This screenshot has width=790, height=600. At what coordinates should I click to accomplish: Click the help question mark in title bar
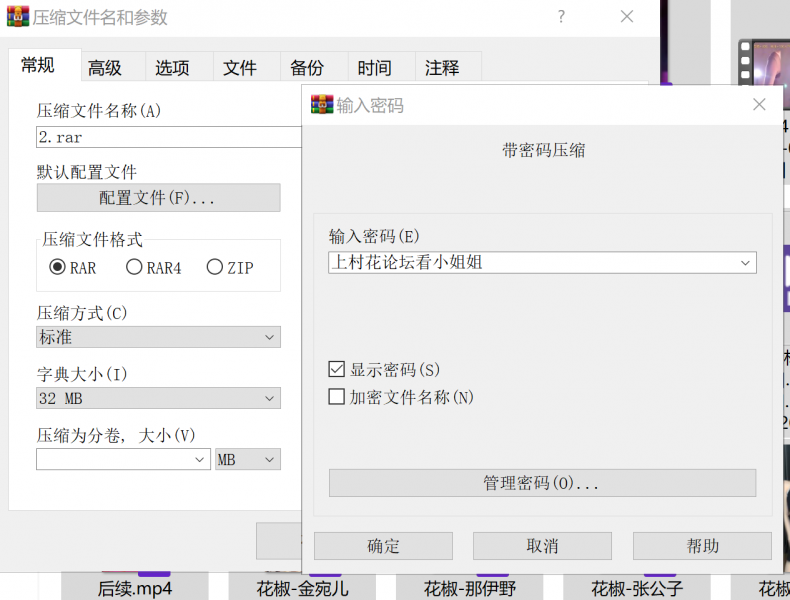click(561, 17)
